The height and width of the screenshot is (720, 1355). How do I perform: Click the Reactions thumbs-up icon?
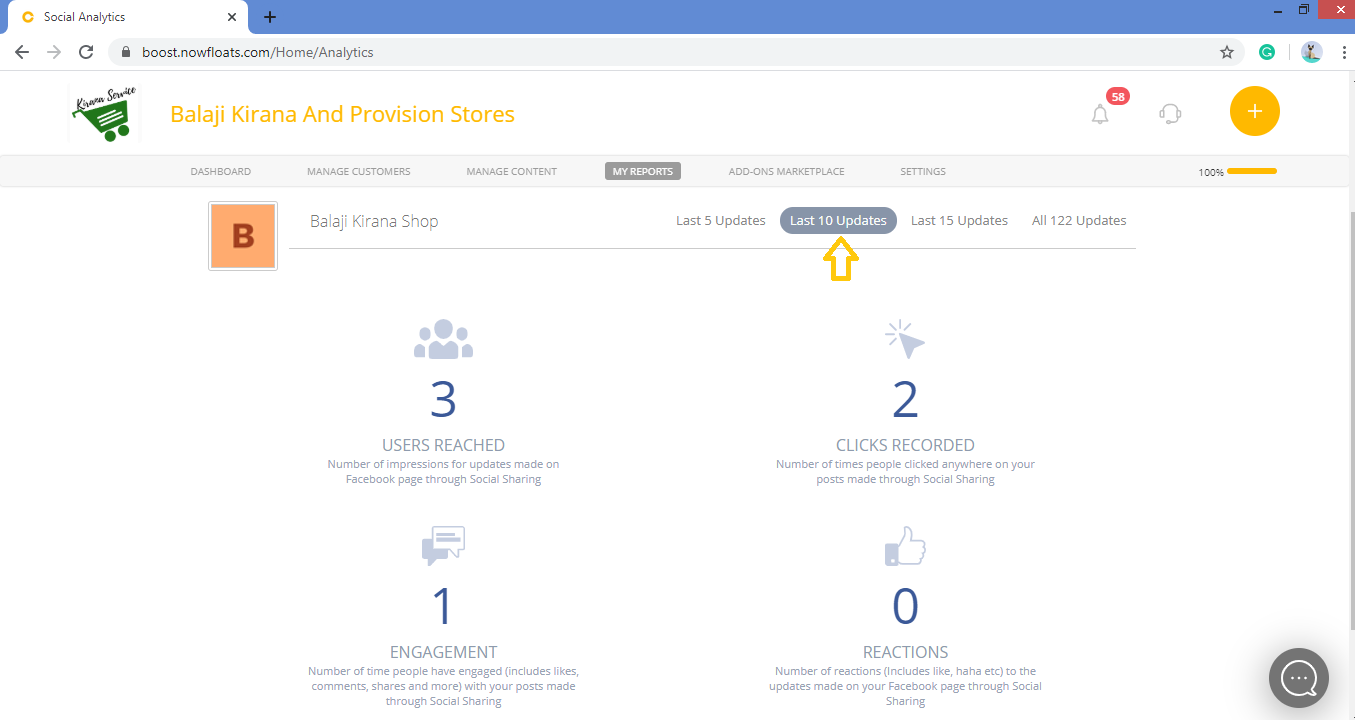[905, 546]
